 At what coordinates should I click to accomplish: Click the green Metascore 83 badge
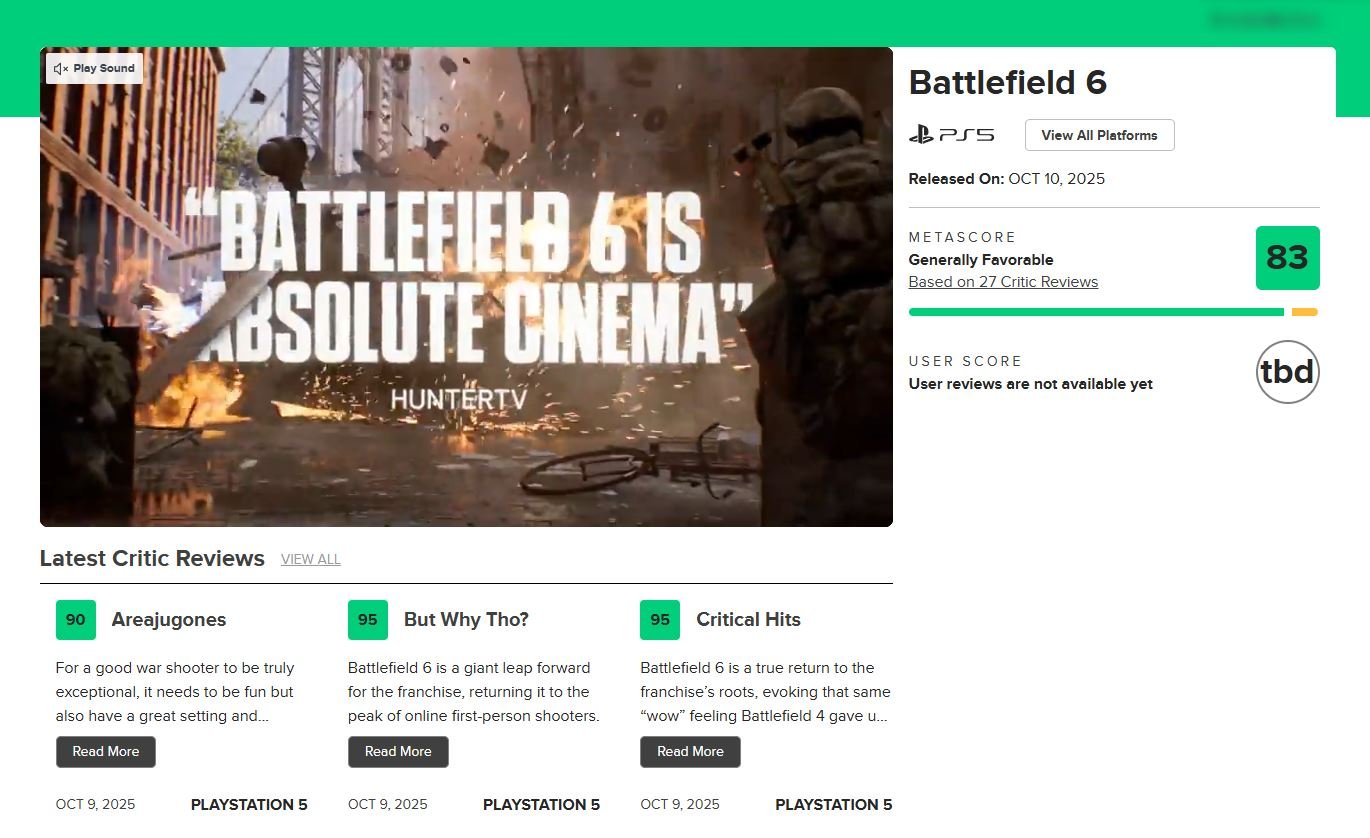1287,258
